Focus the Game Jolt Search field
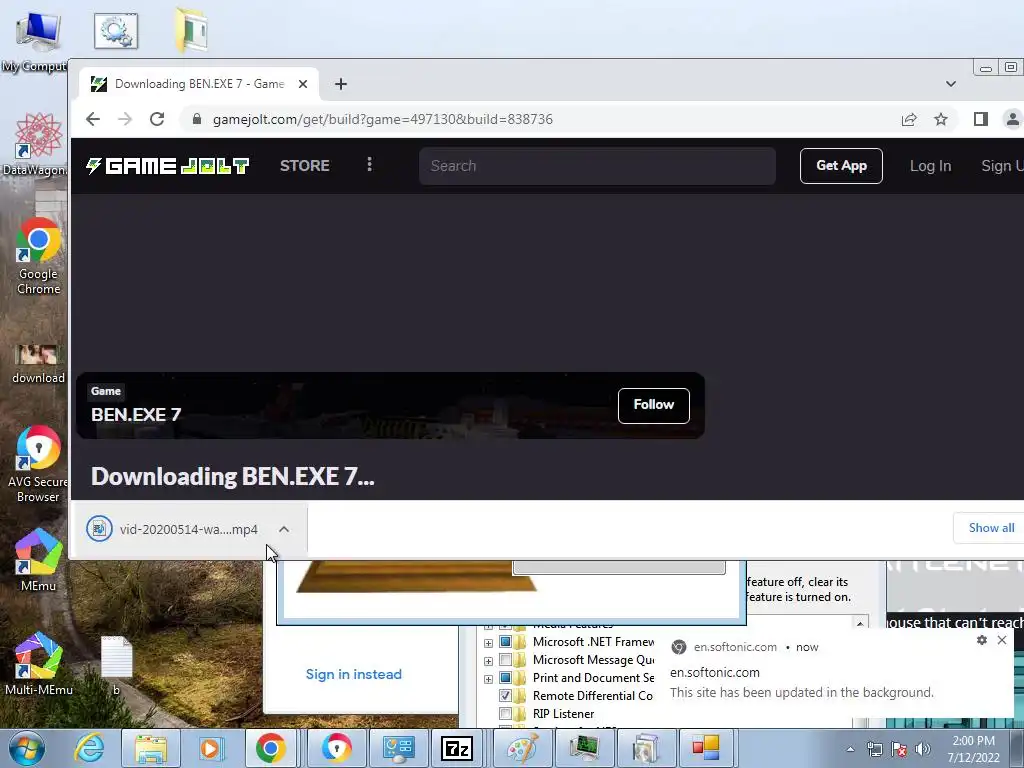 [x=597, y=166]
